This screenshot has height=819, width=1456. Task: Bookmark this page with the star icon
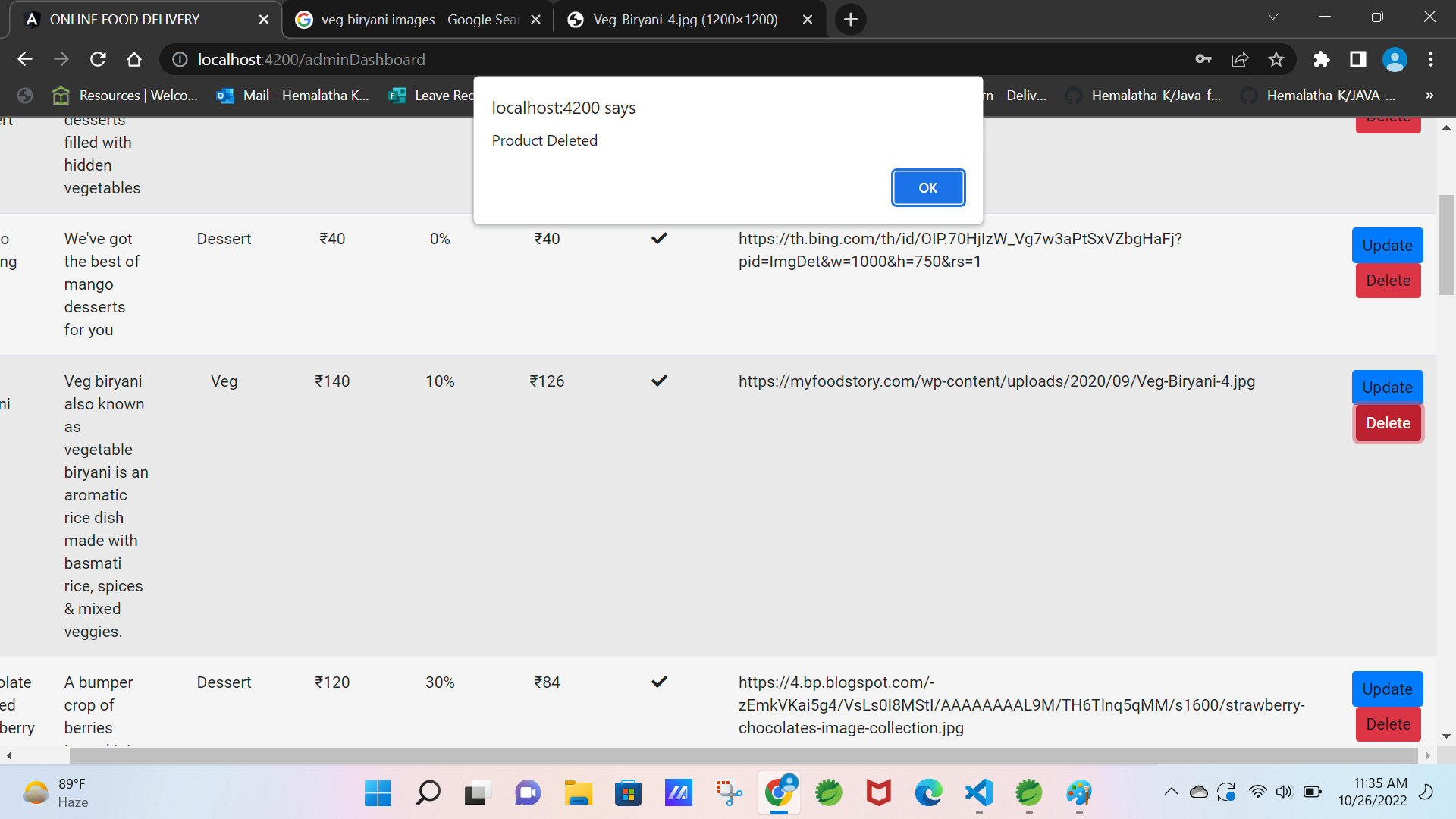pyautogui.click(x=1276, y=59)
